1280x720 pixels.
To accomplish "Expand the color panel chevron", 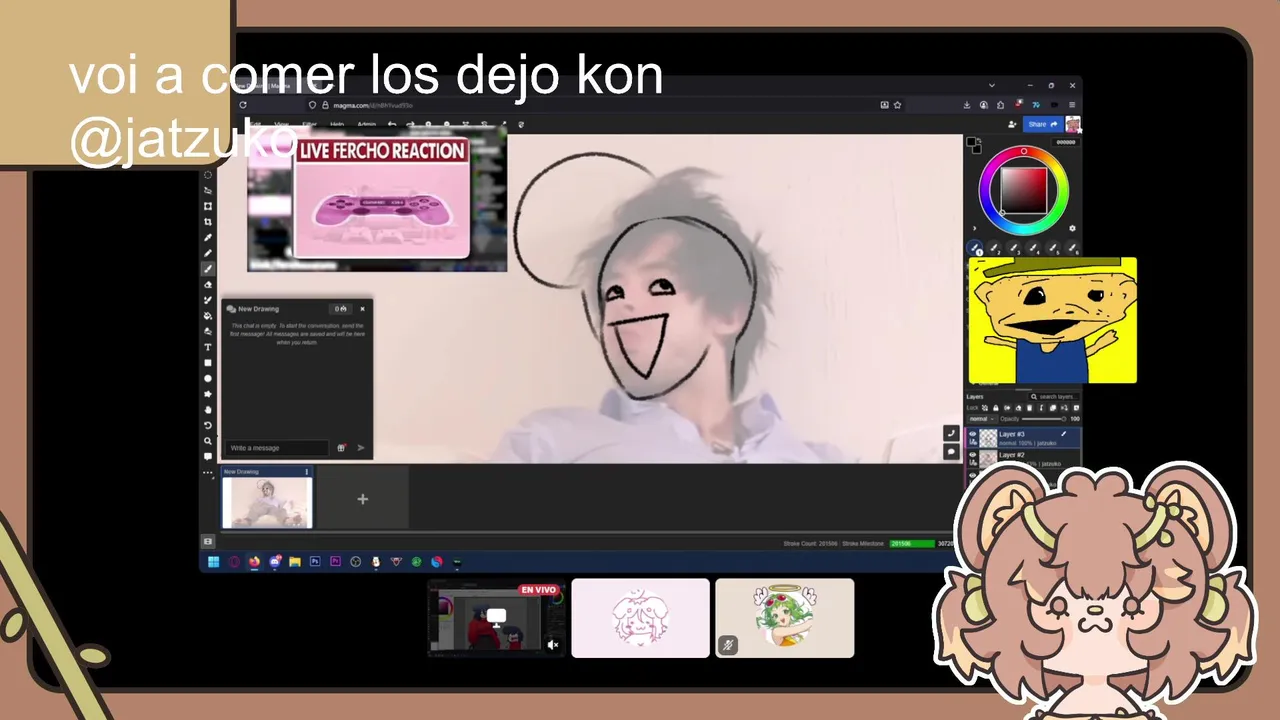I will click(974, 228).
